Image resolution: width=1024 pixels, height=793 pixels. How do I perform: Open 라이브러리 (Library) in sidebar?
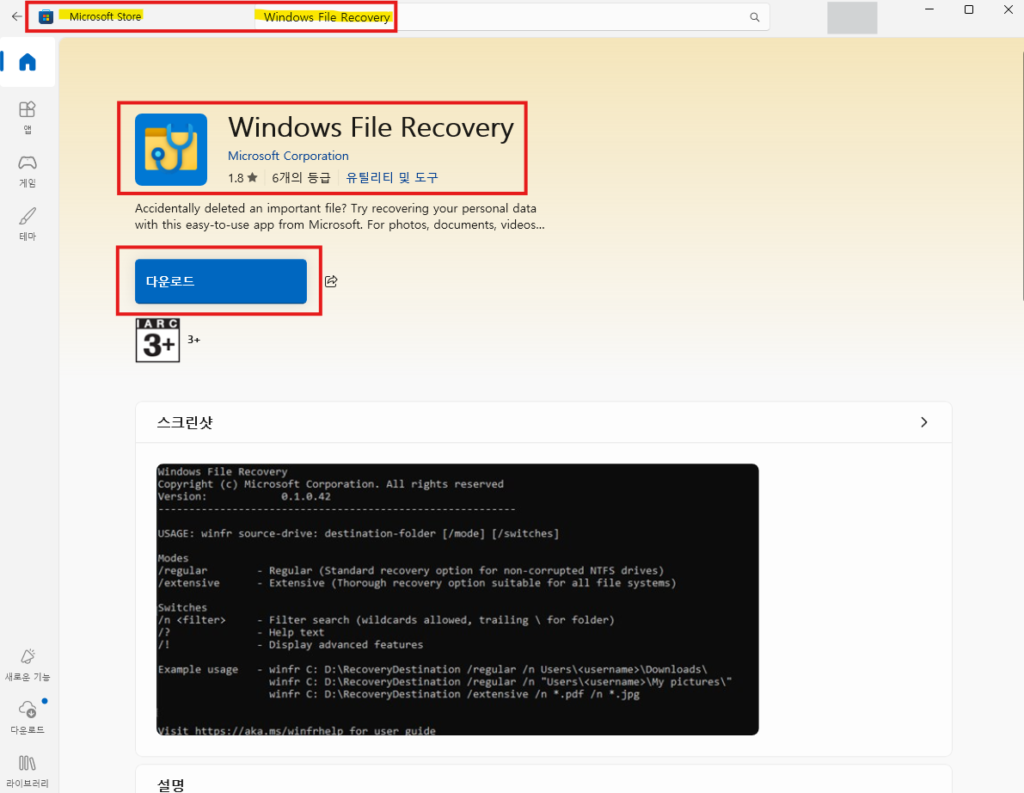[x=27, y=771]
